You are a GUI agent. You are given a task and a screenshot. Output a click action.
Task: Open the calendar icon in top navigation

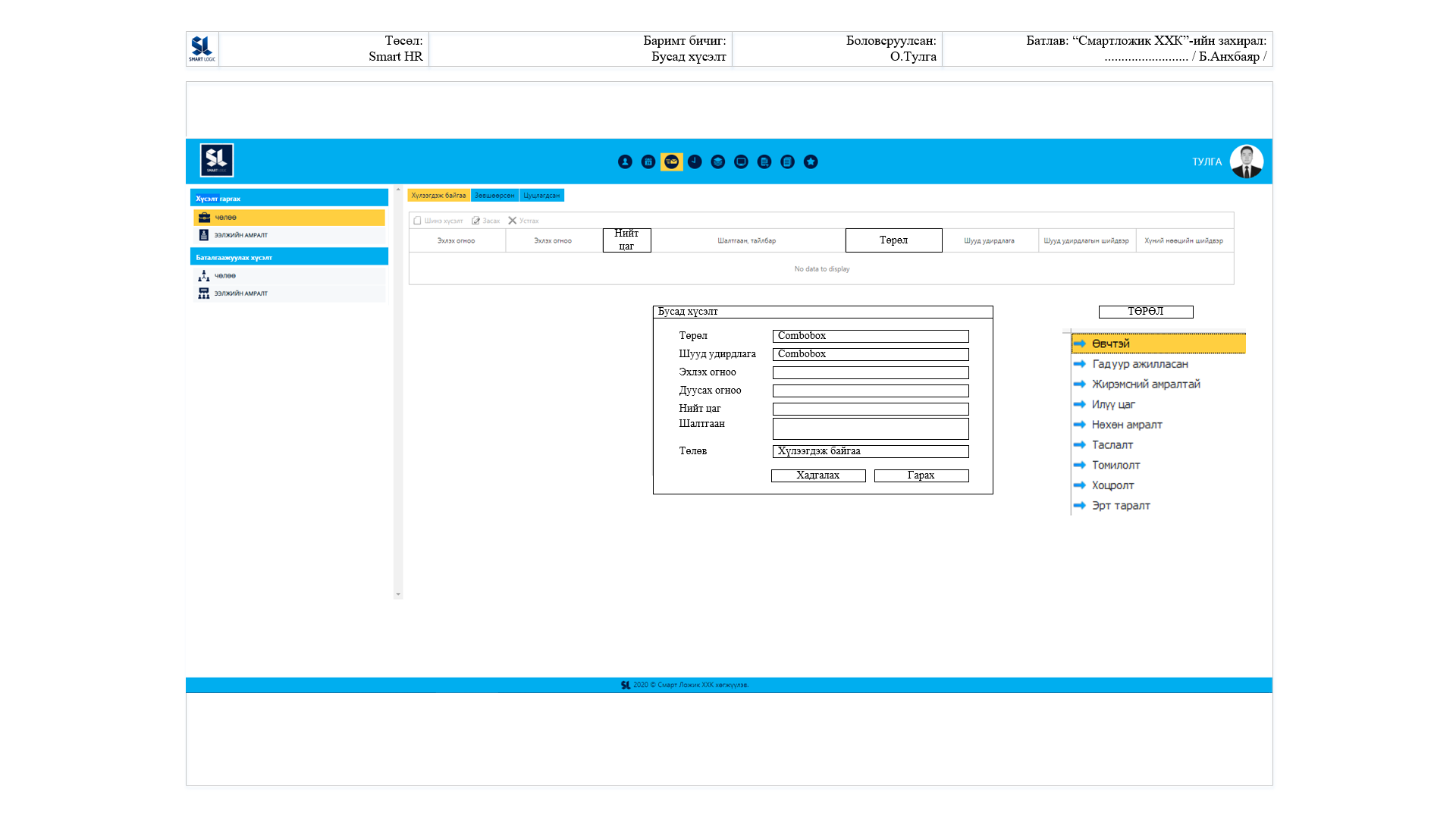(x=648, y=162)
